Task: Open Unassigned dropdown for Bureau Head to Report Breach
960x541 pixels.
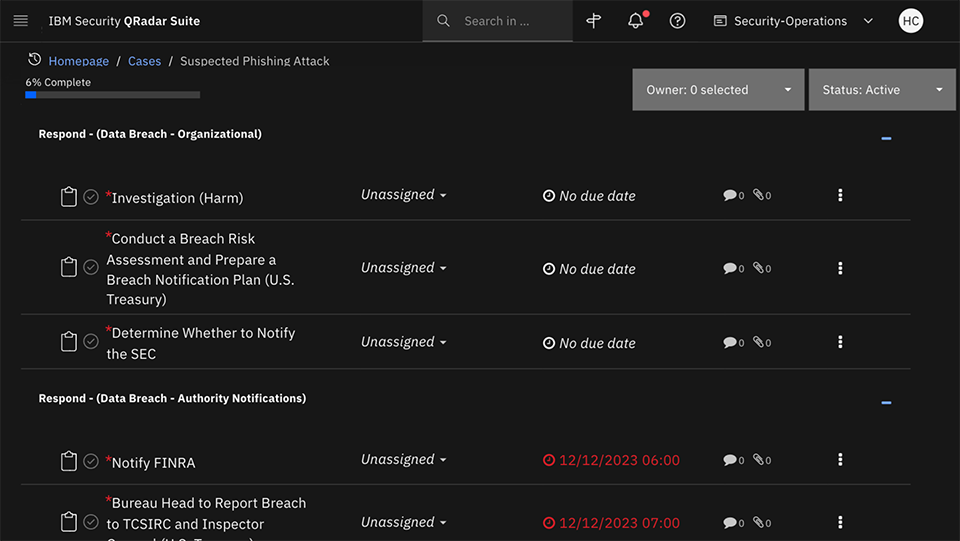Action: tap(403, 522)
